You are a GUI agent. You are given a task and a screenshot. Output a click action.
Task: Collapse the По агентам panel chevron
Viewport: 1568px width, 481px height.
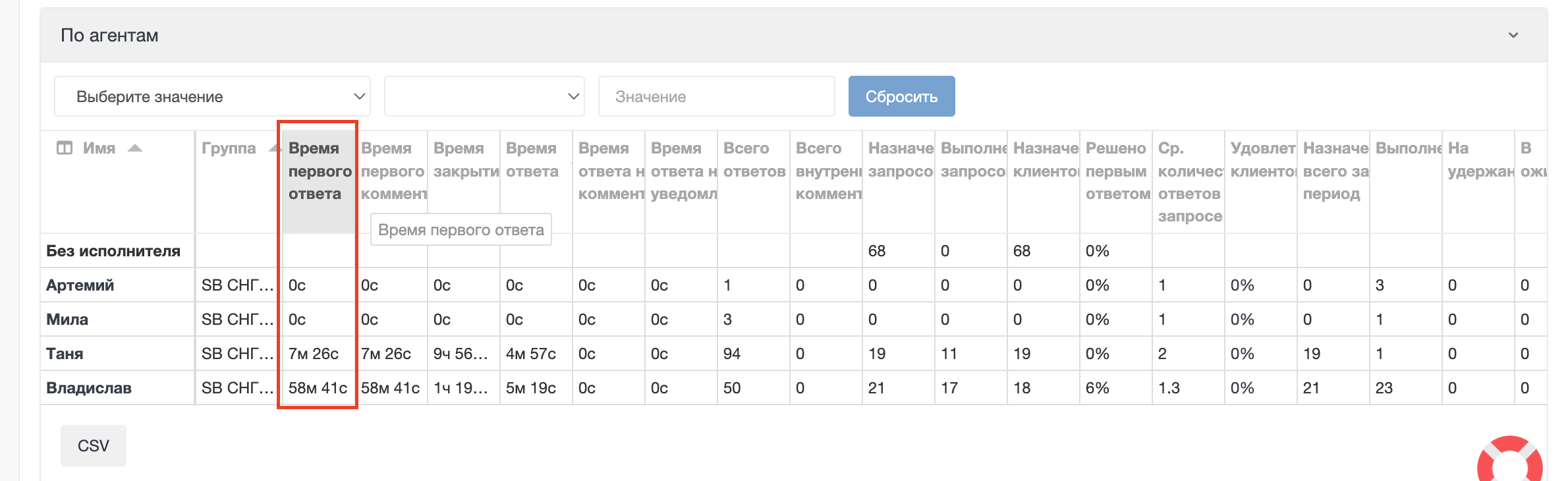(1513, 36)
